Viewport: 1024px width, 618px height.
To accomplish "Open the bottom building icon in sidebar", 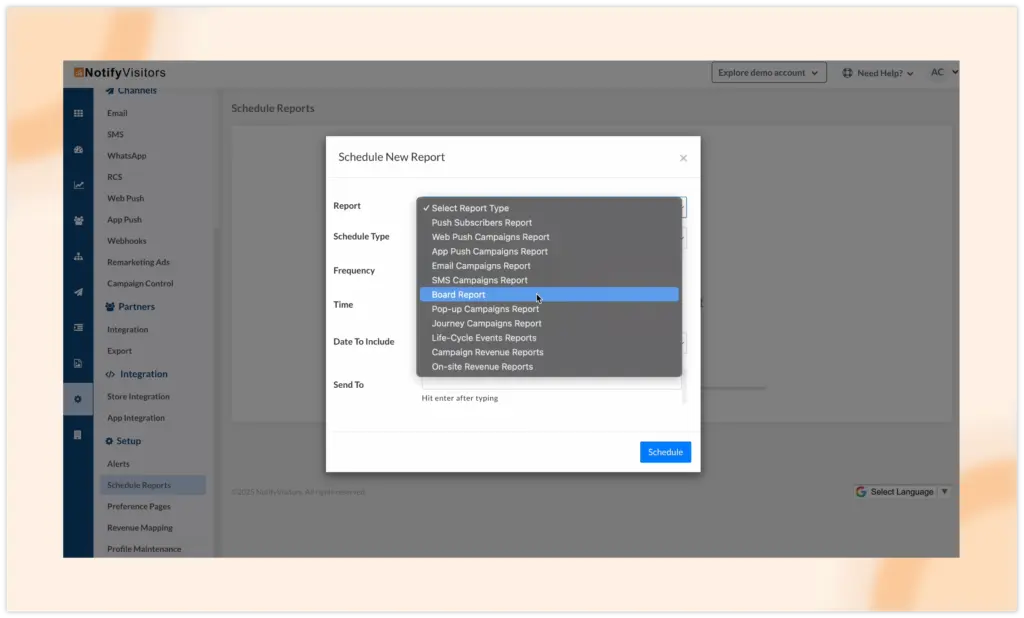I will (x=78, y=435).
